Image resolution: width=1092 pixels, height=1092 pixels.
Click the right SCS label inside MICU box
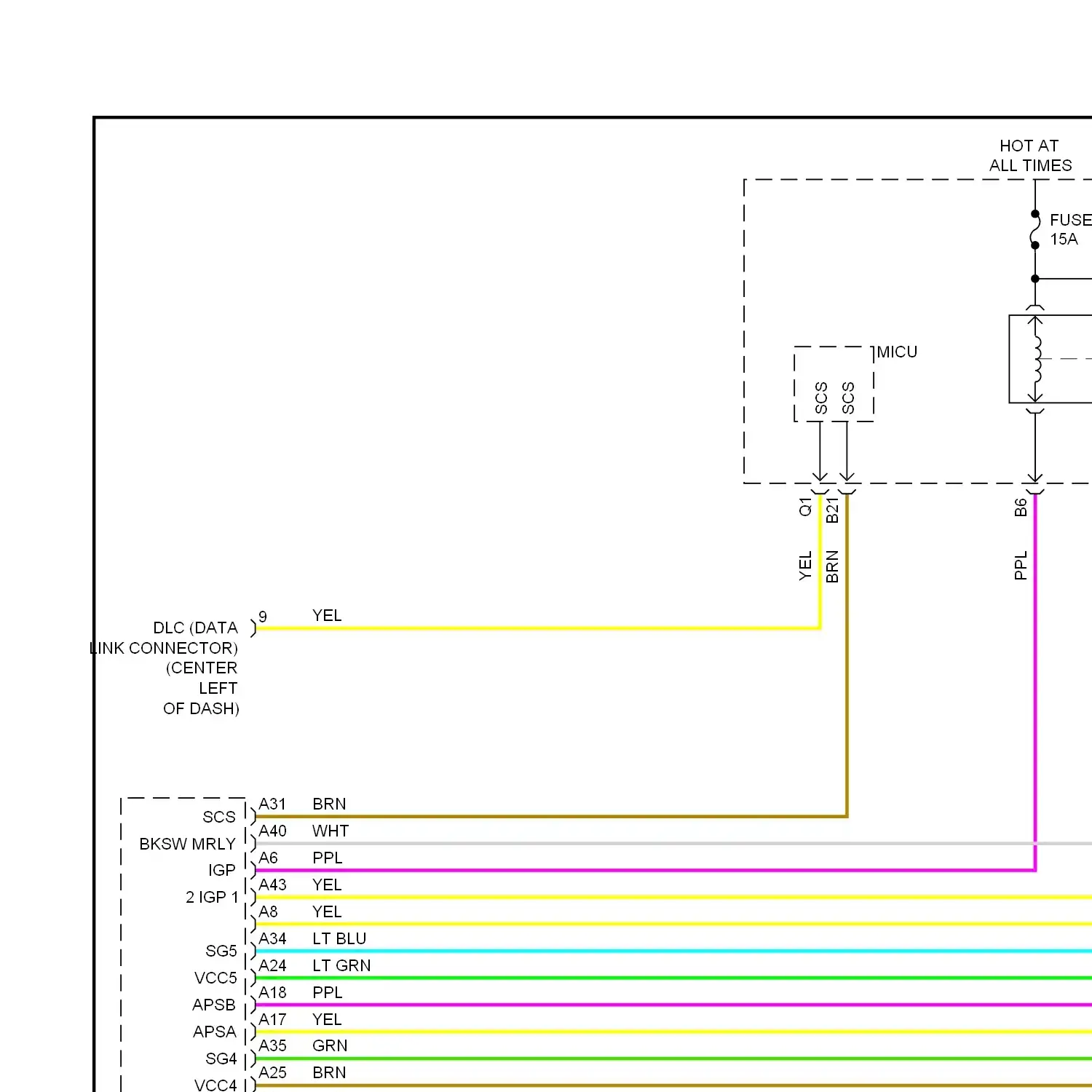848,397
